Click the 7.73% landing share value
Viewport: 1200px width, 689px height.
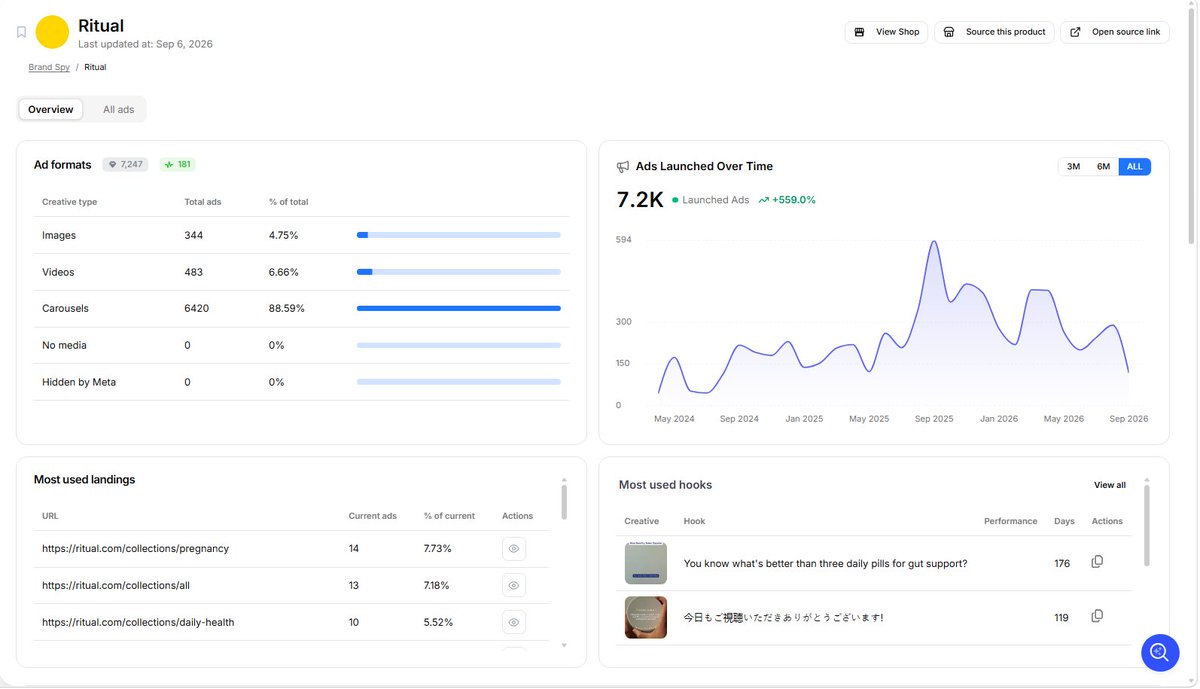pos(438,548)
